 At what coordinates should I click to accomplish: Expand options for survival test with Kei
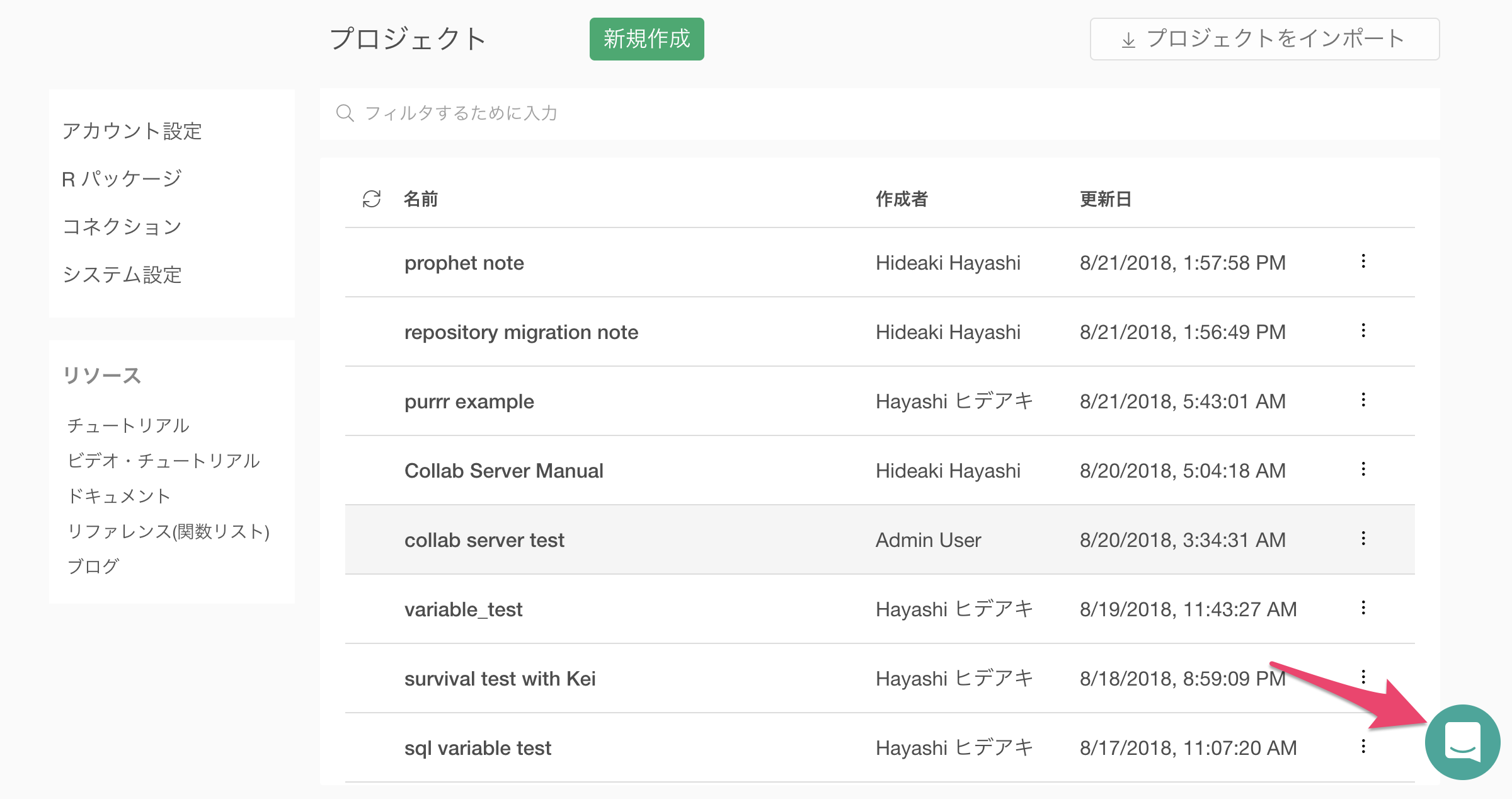coord(1363,677)
